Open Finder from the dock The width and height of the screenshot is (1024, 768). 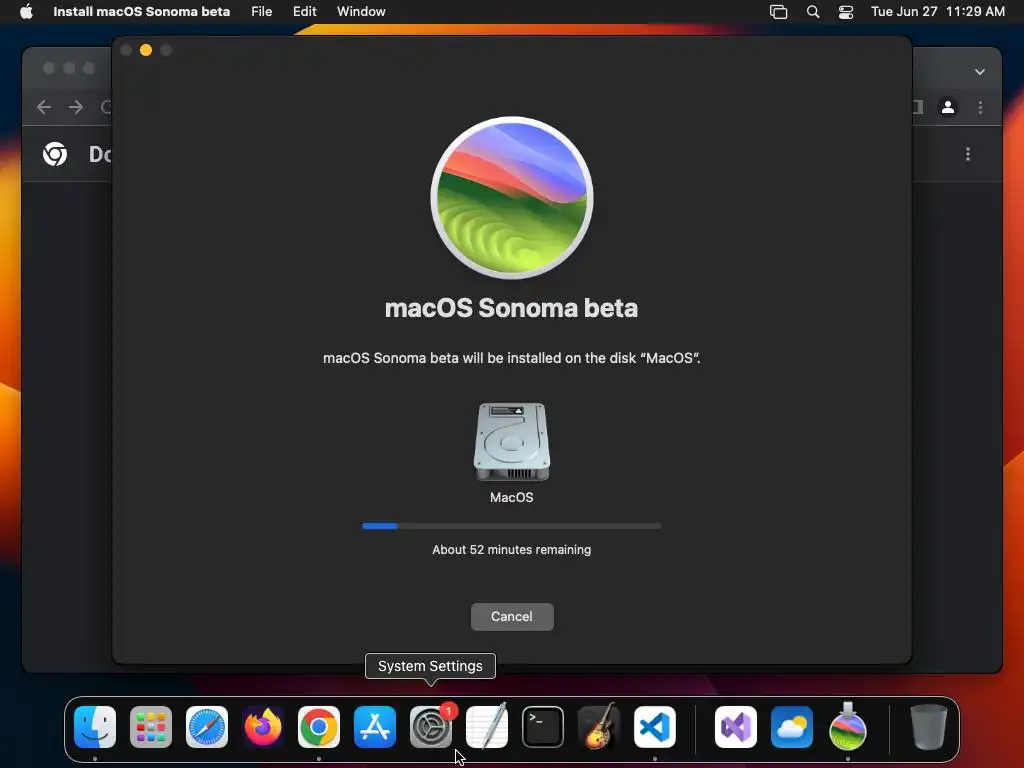95,727
